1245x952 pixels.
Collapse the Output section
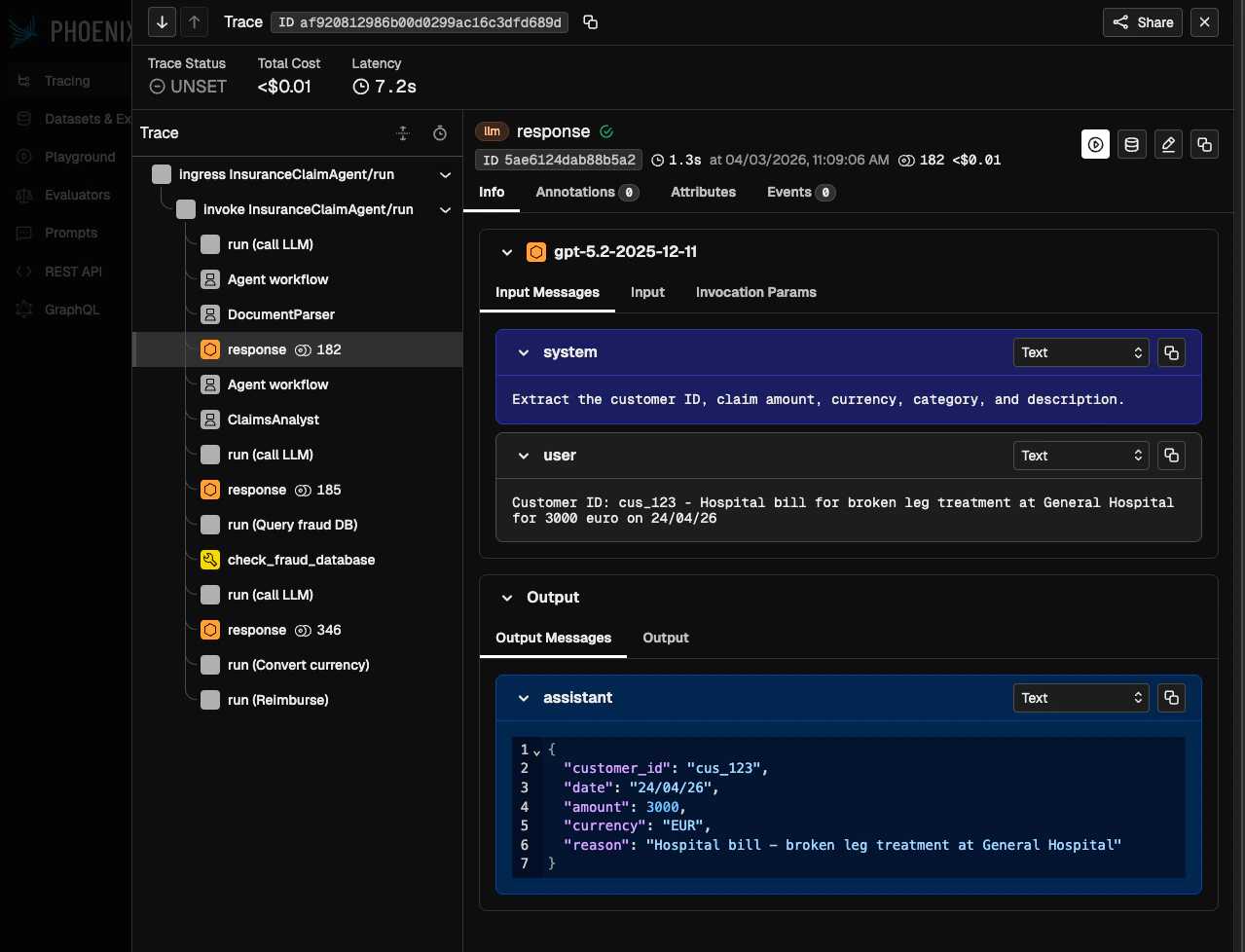point(506,598)
